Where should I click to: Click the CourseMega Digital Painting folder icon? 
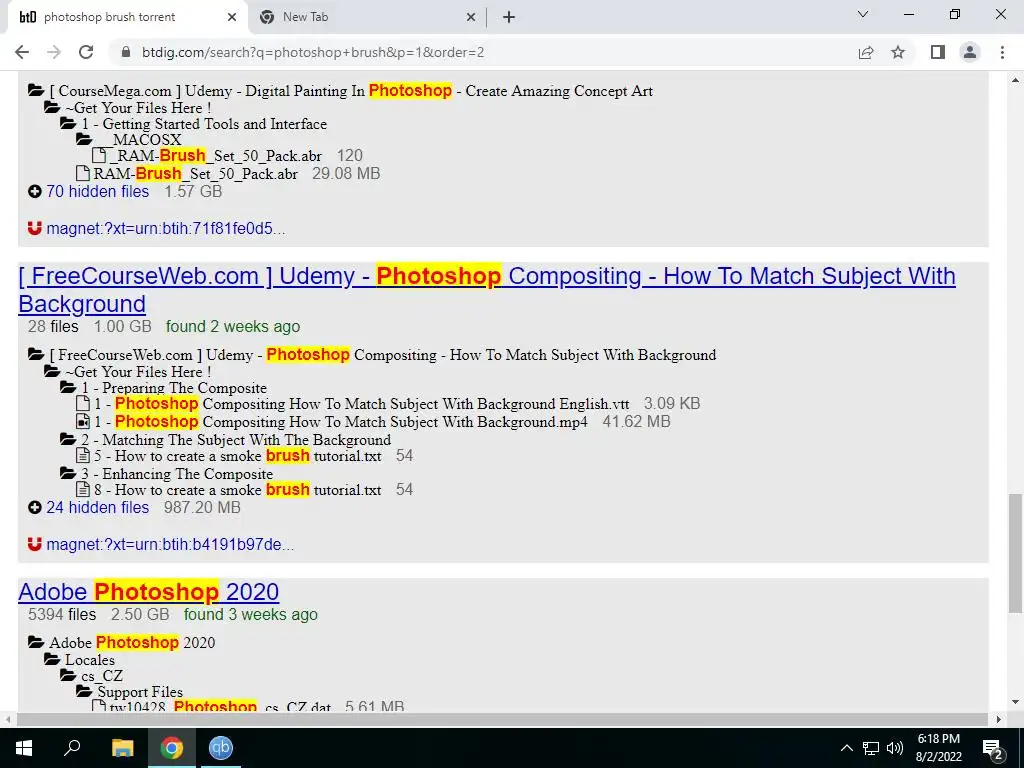point(36,90)
